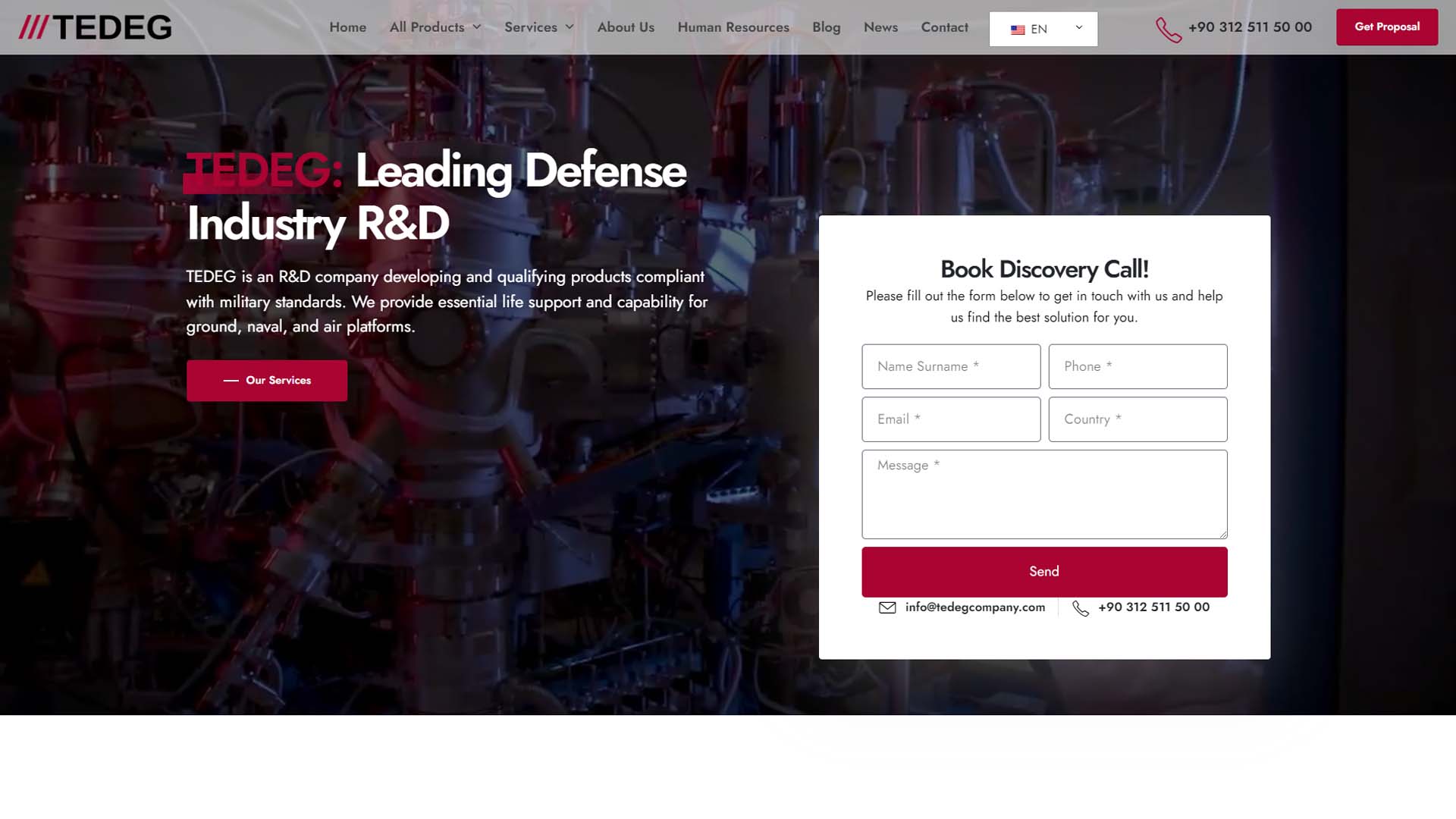The image size is (1456, 819).
Task: Click the Message text area
Action: (x=1043, y=494)
